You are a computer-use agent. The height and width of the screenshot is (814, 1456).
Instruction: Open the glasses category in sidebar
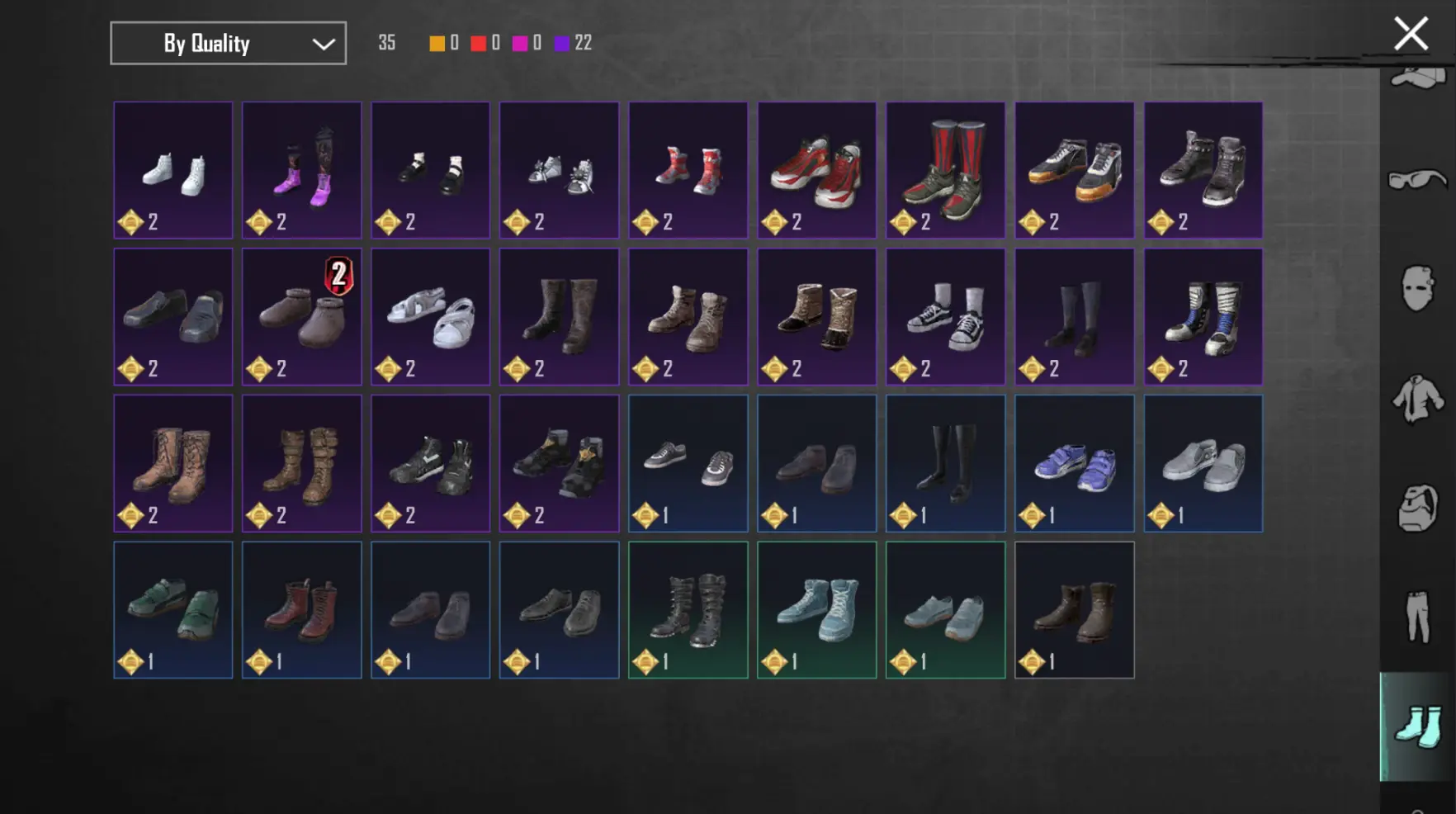[1417, 179]
